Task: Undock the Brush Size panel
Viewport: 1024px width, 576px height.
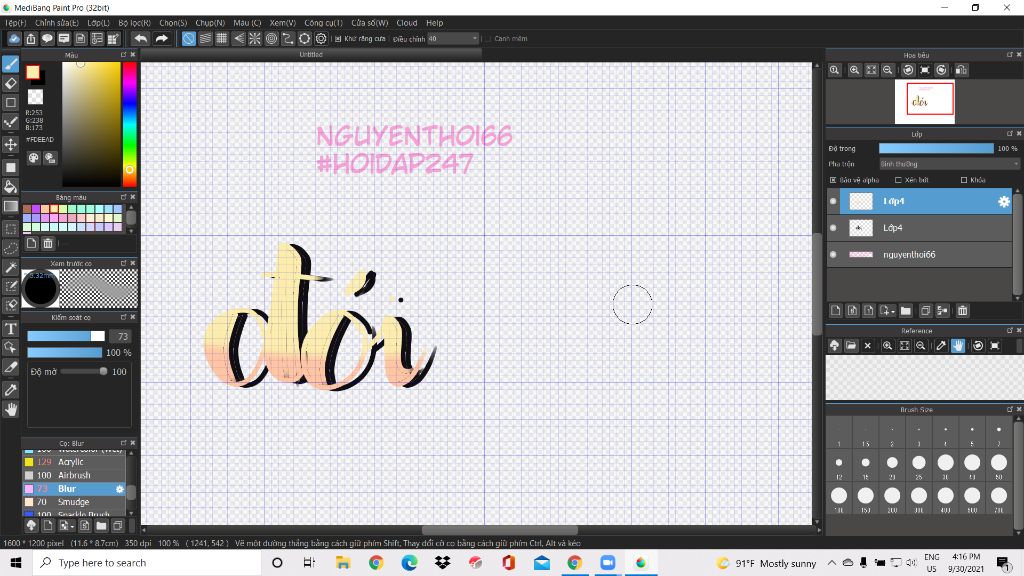Action: (1010, 409)
